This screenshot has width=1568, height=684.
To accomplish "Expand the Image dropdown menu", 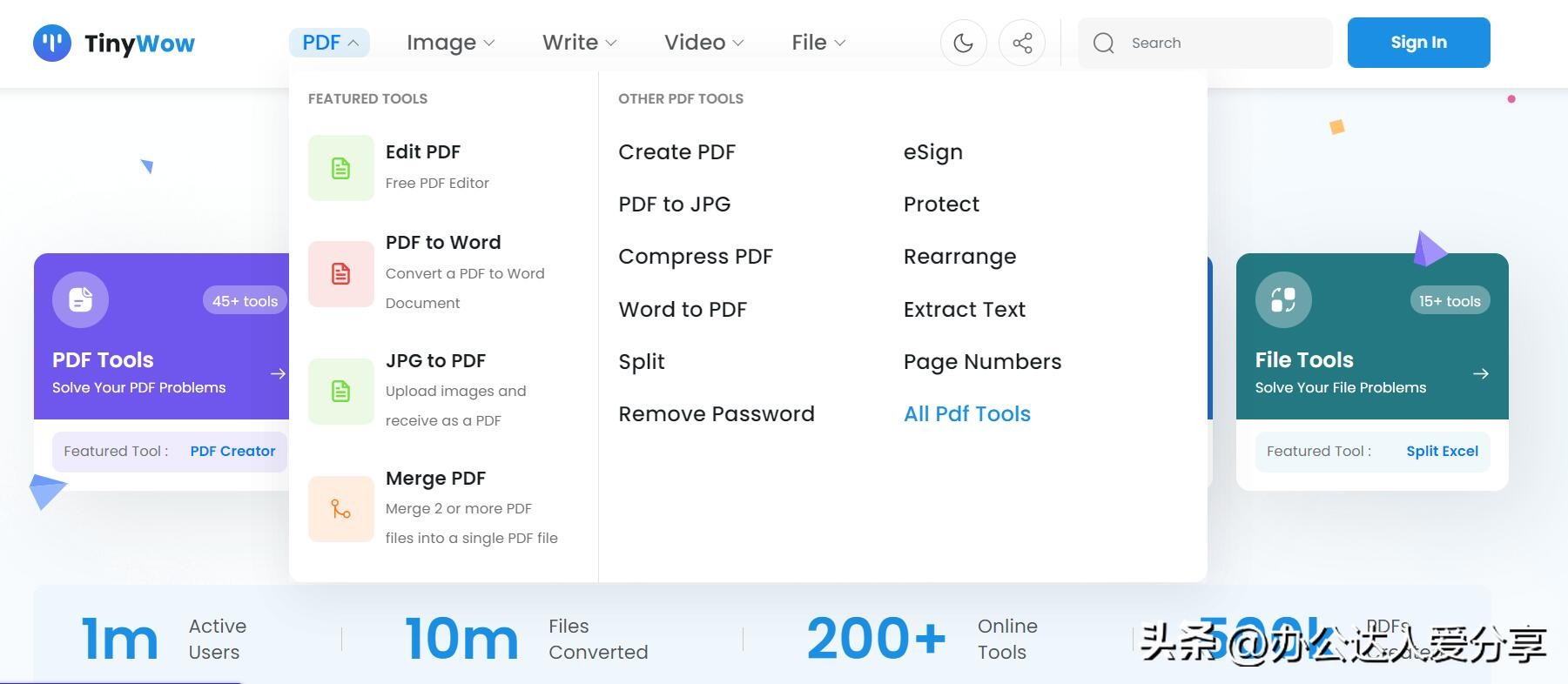I will coord(450,43).
